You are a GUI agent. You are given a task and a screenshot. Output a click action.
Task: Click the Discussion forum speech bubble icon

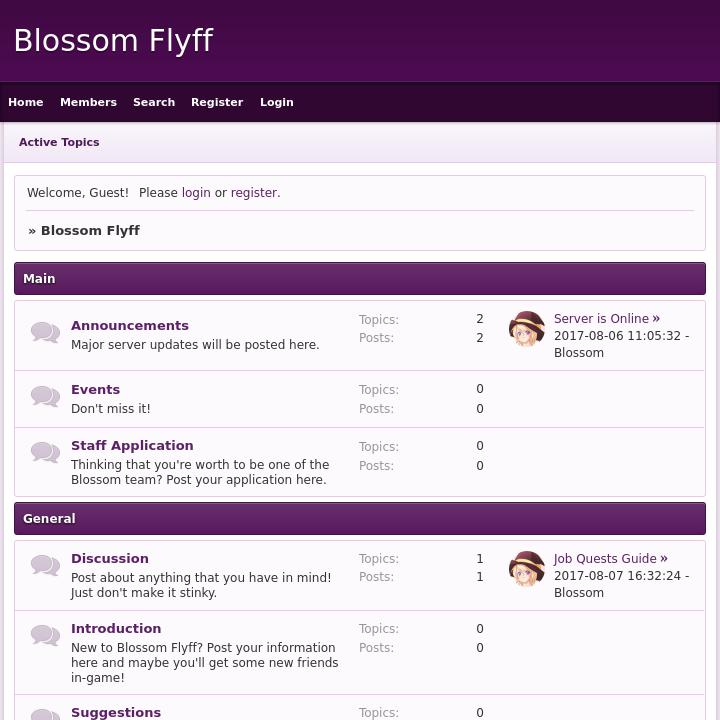tap(45, 566)
